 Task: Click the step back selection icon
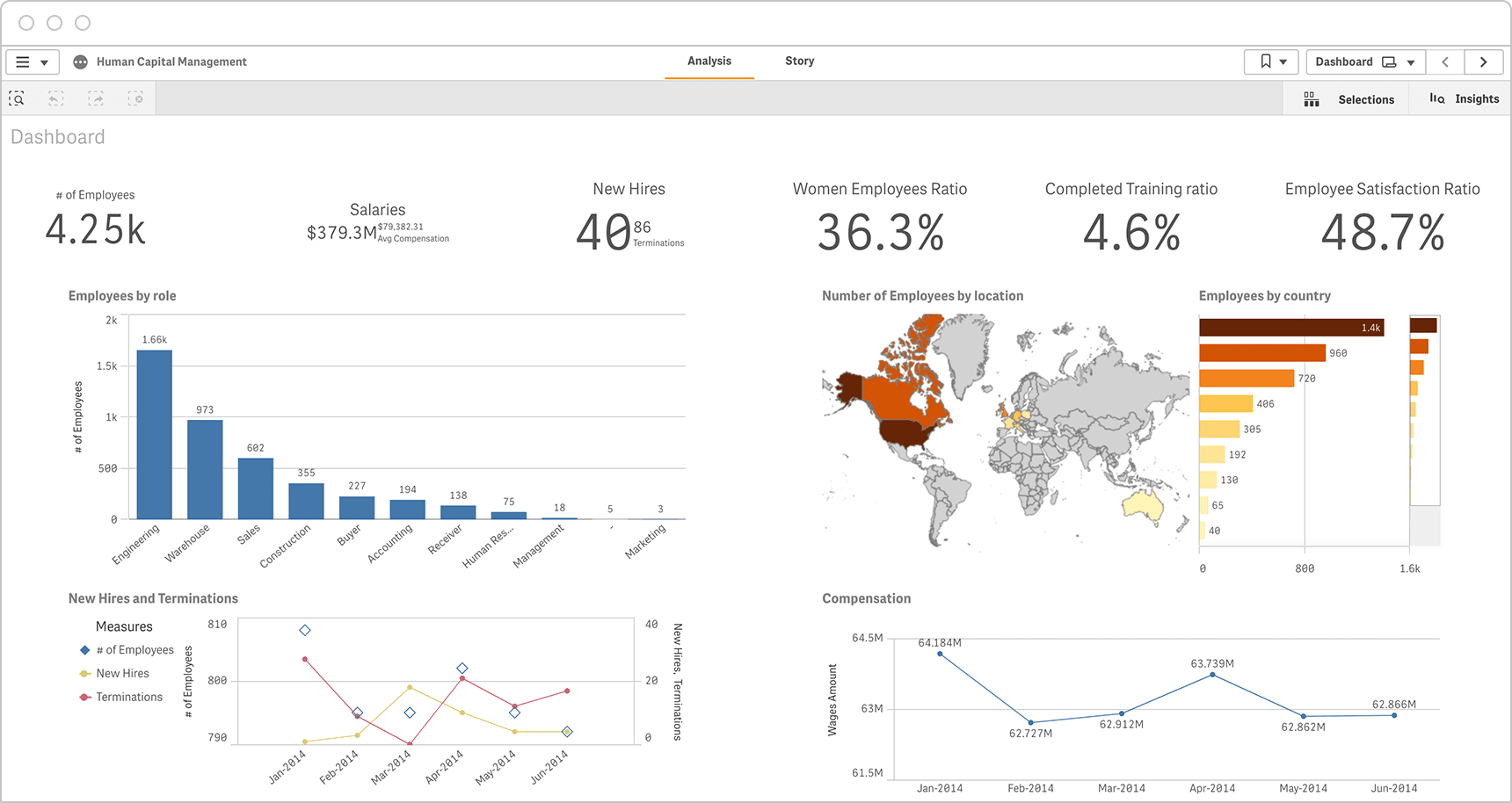point(56,98)
